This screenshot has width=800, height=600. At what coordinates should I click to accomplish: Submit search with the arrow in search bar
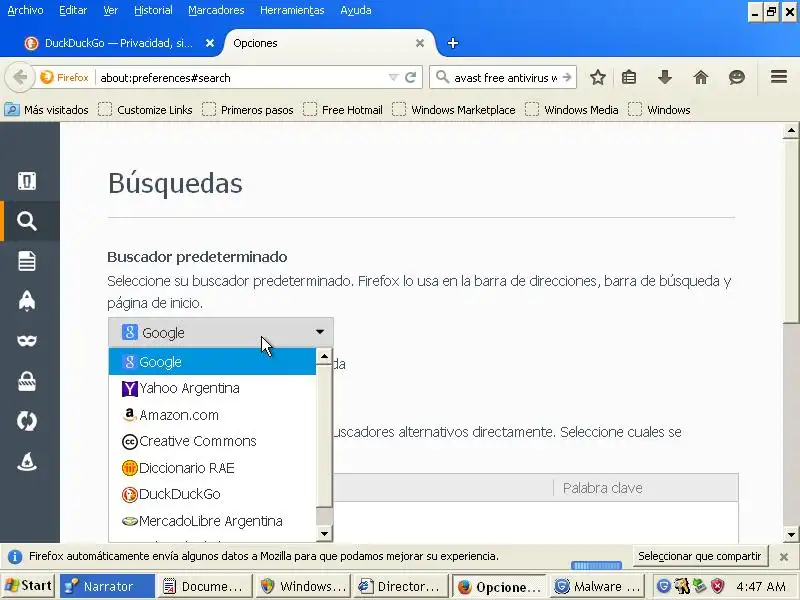coord(567,78)
